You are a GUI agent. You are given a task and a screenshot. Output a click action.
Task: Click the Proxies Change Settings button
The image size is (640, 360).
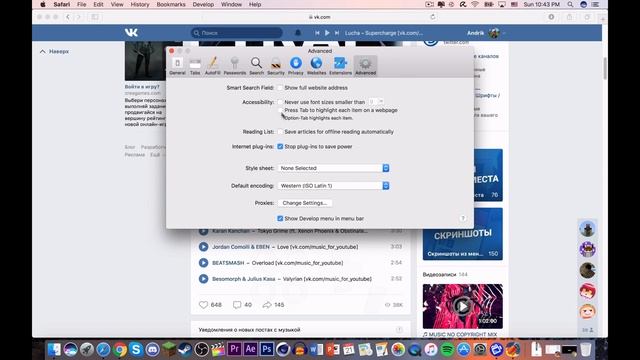[305, 203]
